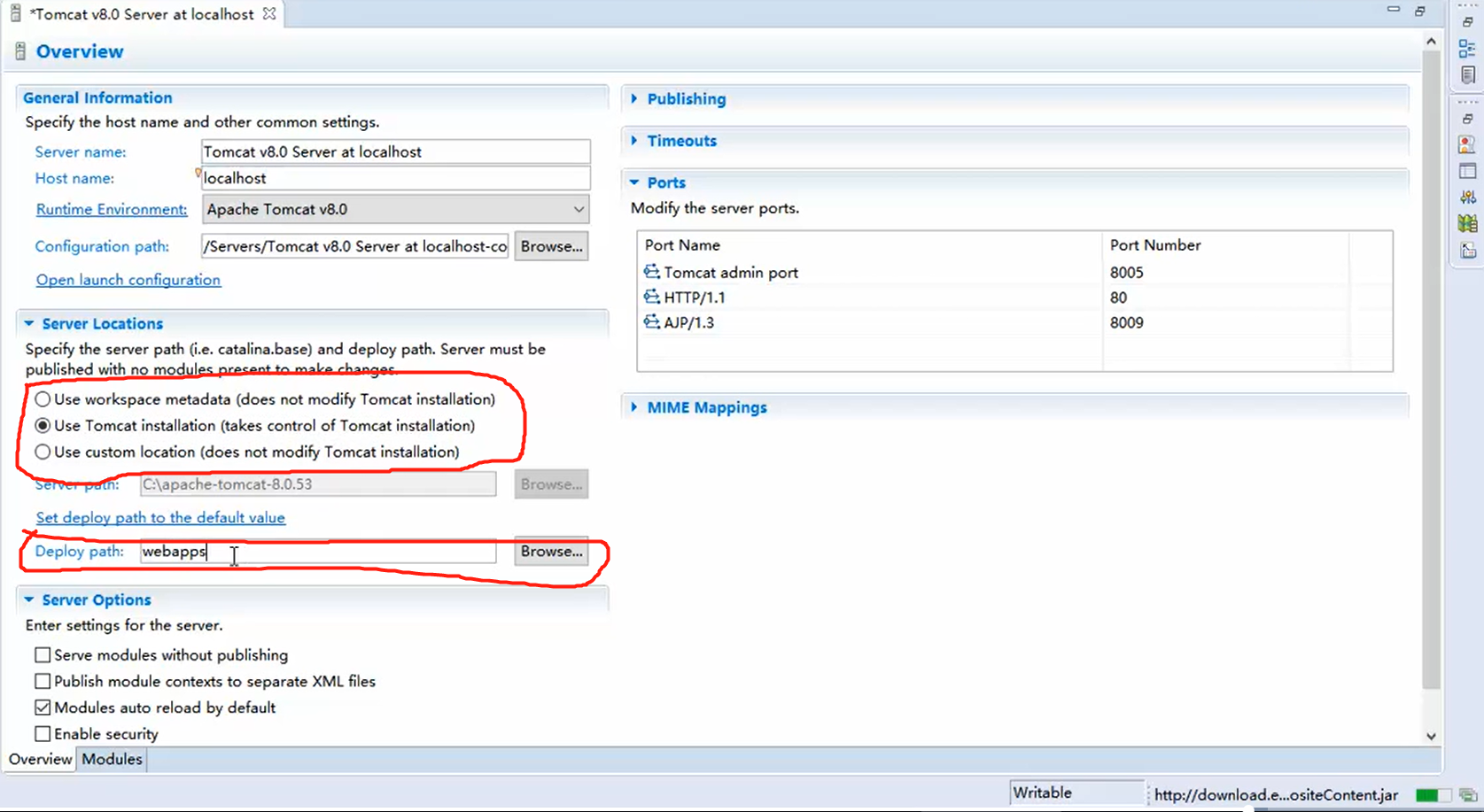Click the Configuration path text field
This screenshot has width=1484, height=812.
[x=354, y=246]
